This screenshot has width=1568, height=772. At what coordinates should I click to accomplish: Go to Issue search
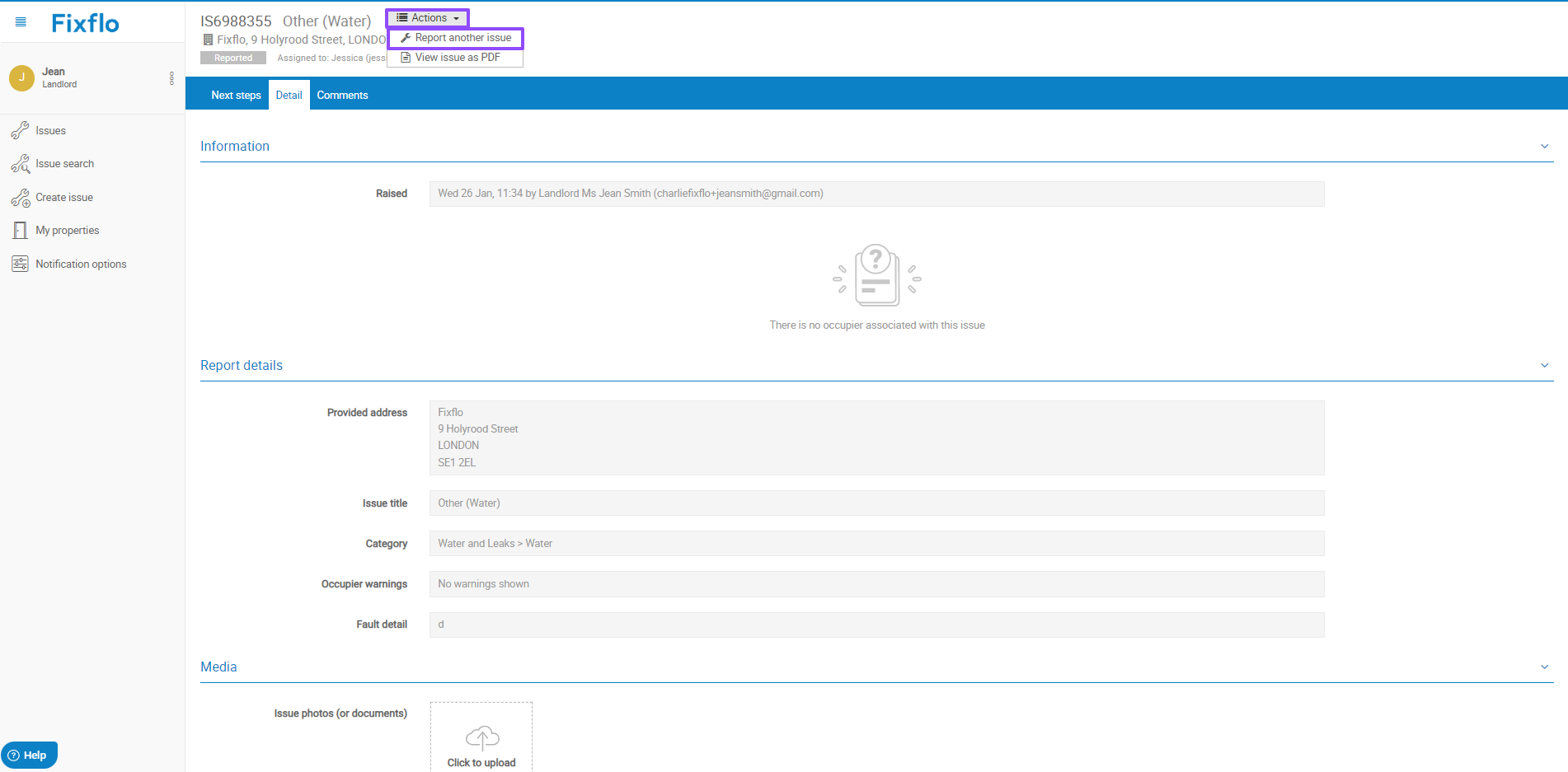tap(64, 164)
